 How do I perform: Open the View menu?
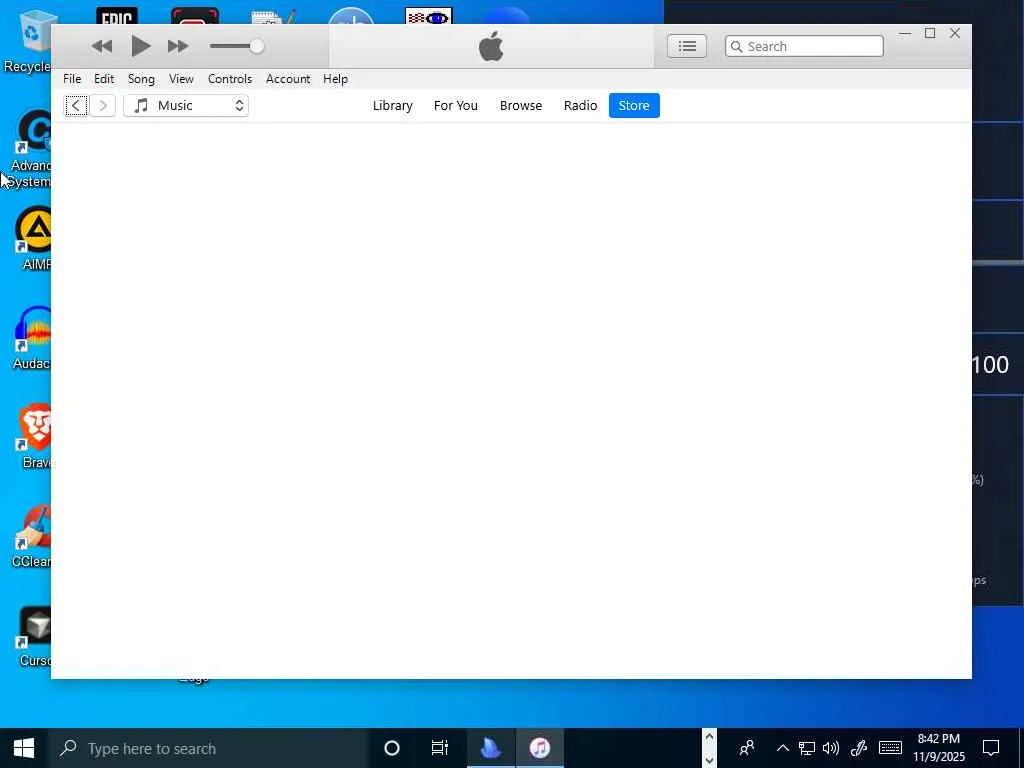point(181,79)
